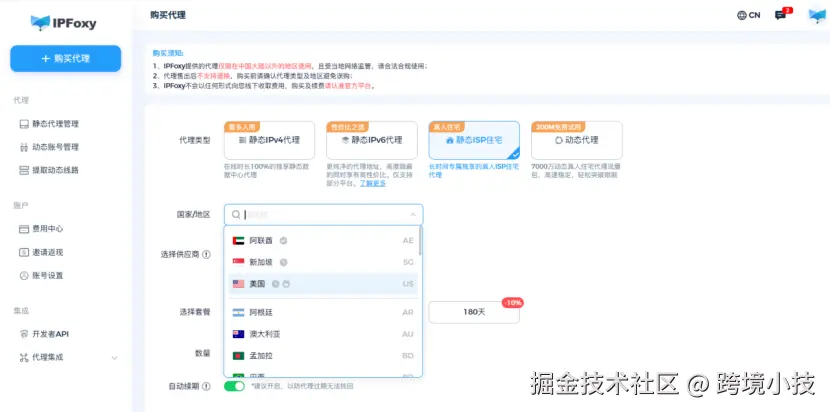Click the United States flag icon
The width and height of the screenshot is (830, 412).
(x=238, y=284)
